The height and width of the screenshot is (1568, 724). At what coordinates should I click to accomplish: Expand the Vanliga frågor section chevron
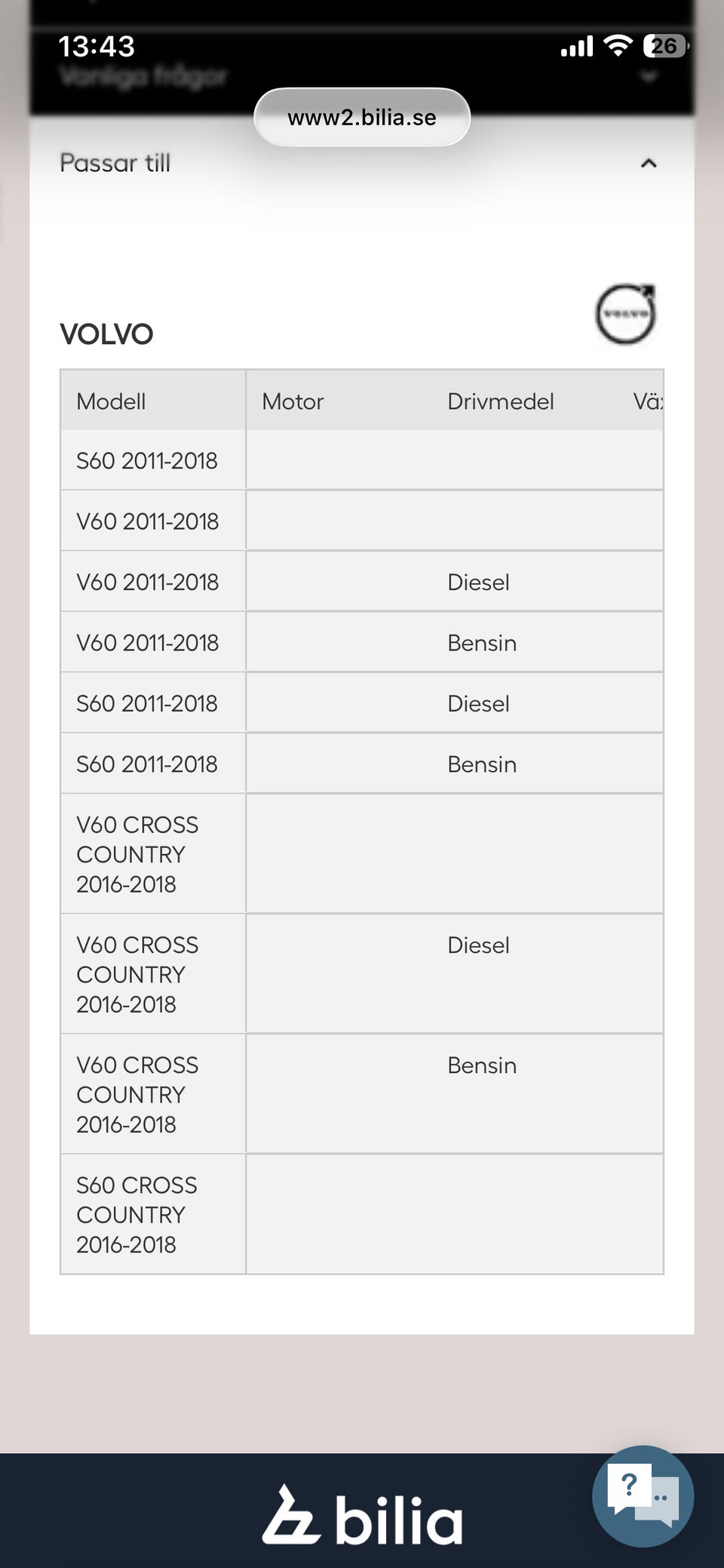(648, 76)
